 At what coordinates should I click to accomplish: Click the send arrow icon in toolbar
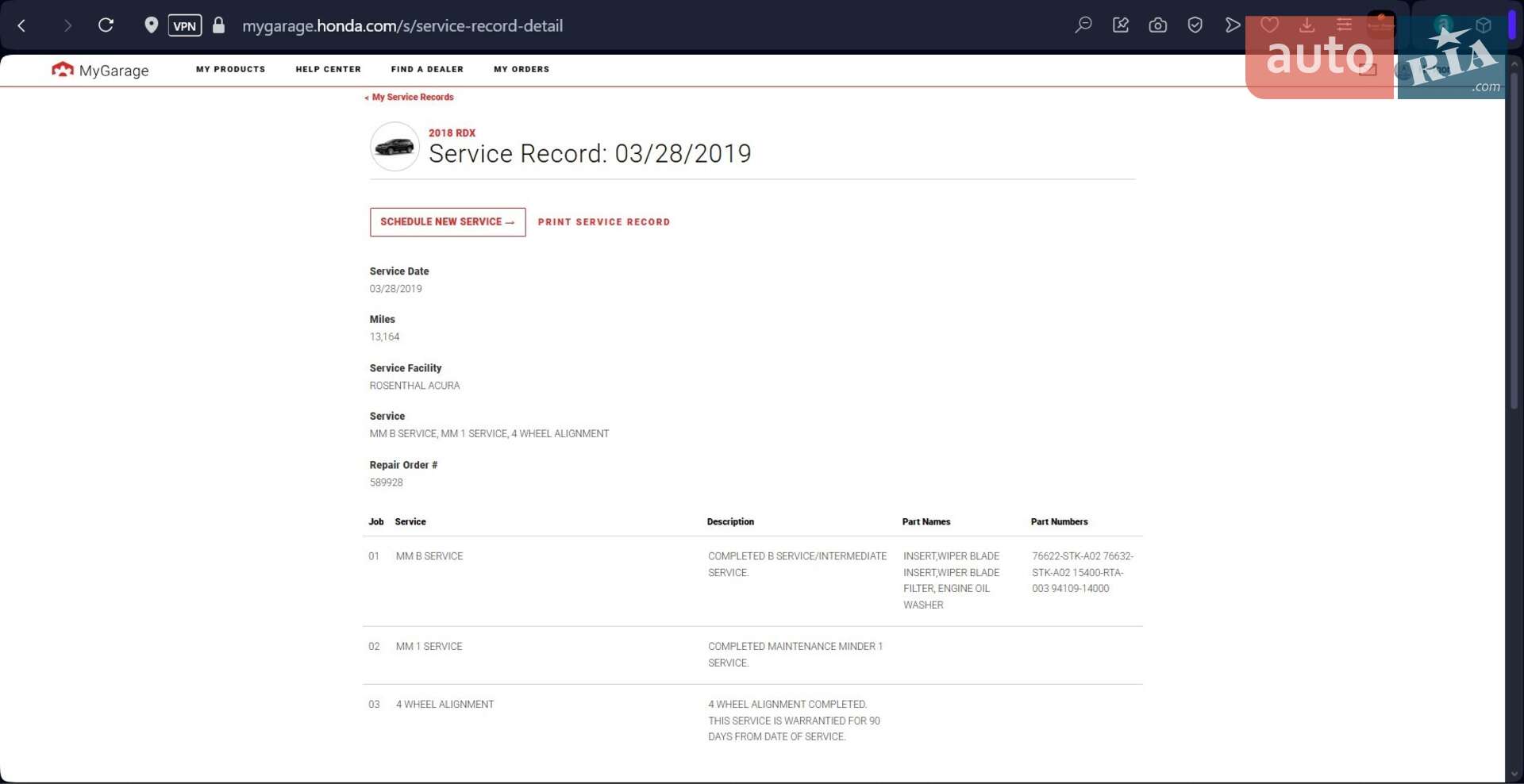(1233, 25)
